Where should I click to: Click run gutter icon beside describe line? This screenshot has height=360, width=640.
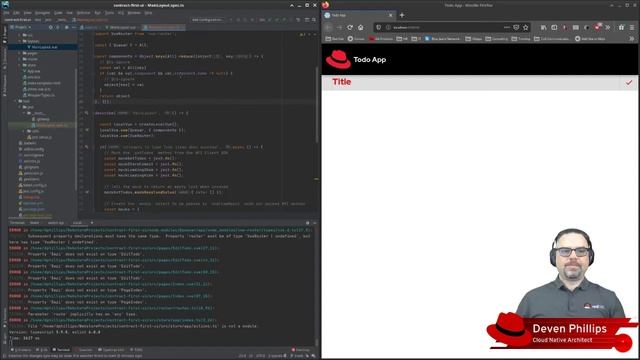coord(87,113)
